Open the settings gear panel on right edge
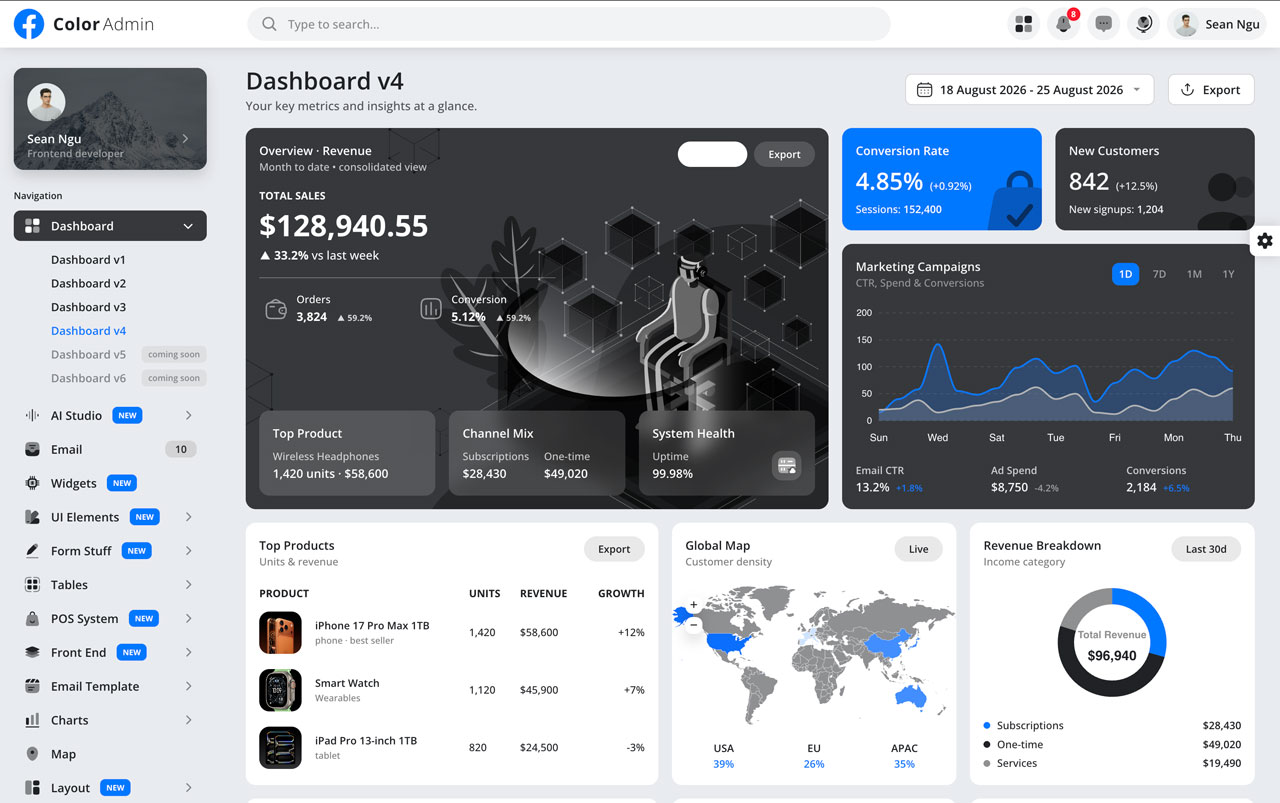This screenshot has height=803, width=1280. point(1265,241)
